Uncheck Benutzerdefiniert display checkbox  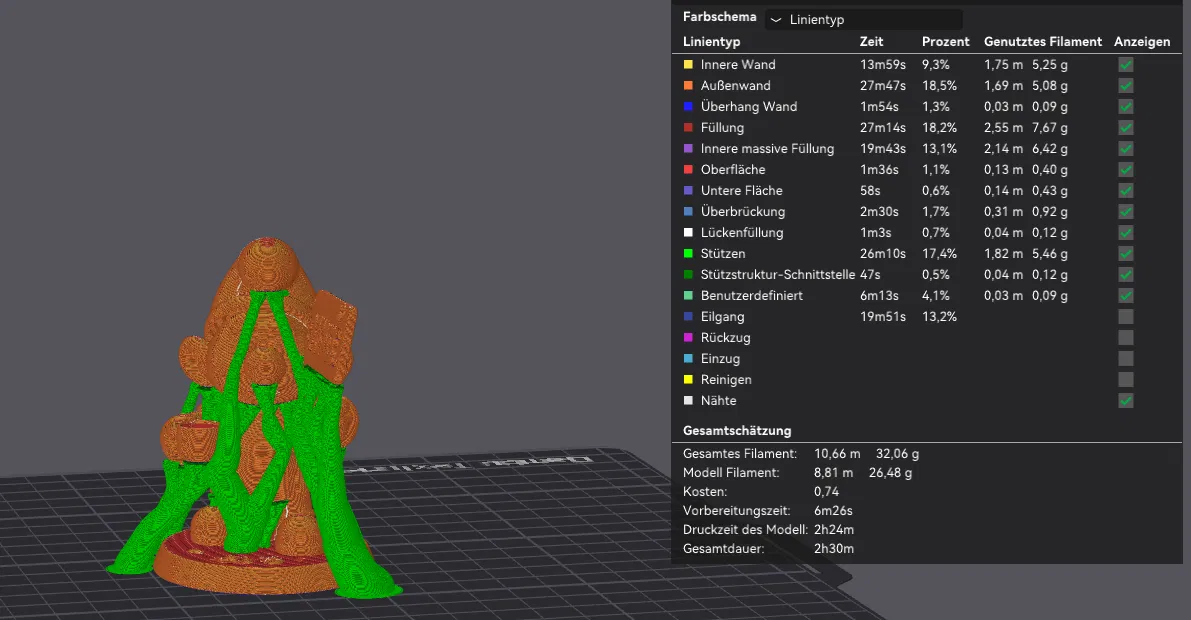tap(1126, 296)
